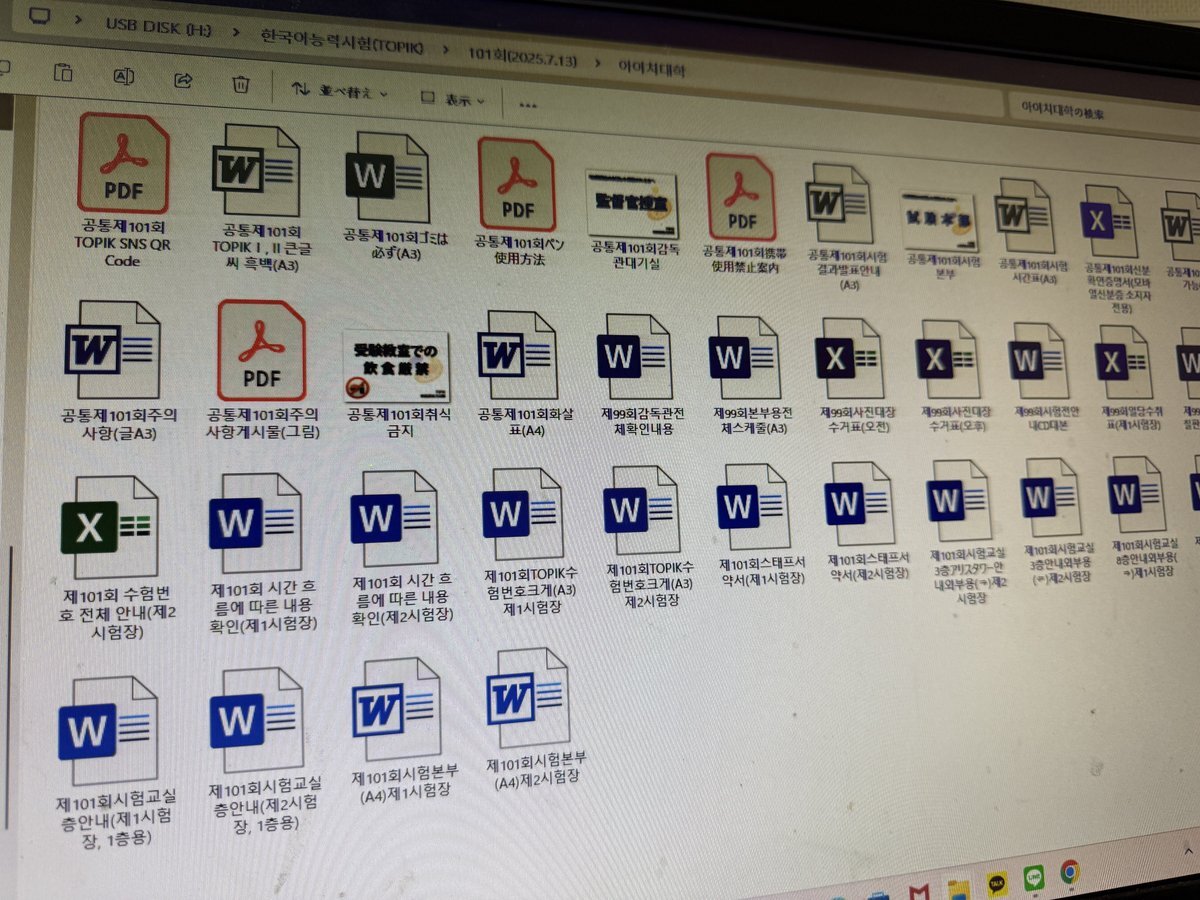Click the 아이치대학 breadcrumb segment
The height and width of the screenshot is (900, 1200).
tap(652, 68)
